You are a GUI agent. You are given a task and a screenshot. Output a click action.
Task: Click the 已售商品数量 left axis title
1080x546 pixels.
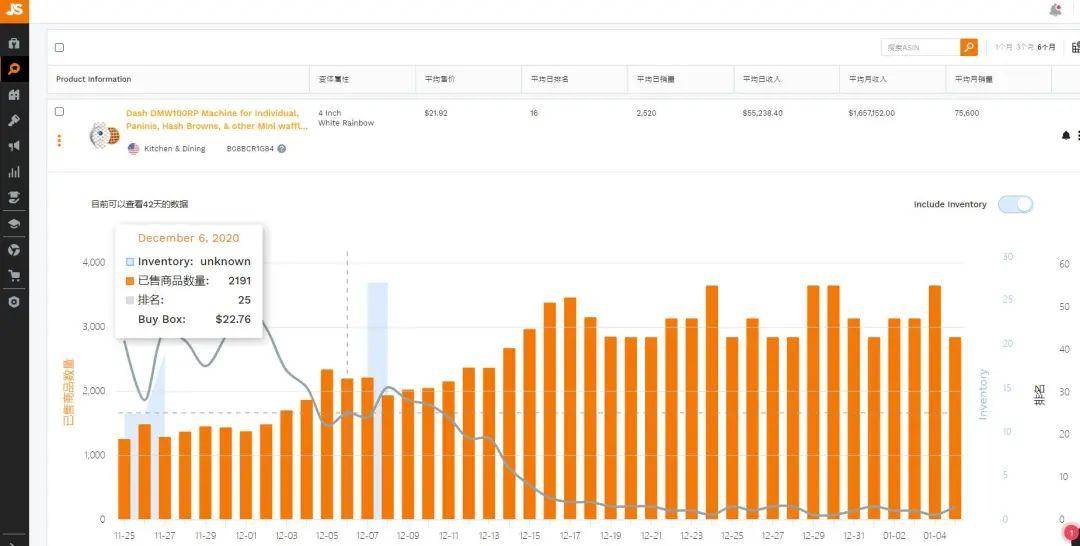(x=68, y=391)
